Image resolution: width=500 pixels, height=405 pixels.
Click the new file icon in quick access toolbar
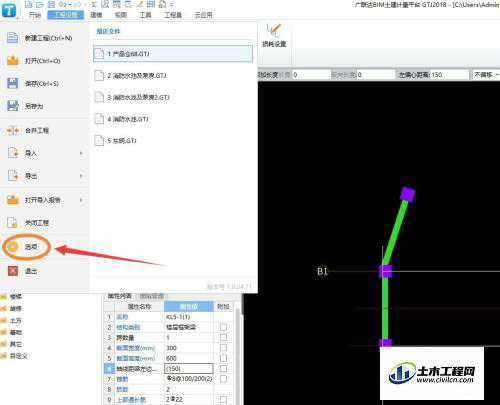pyautogui.click(x=29, y=4)
